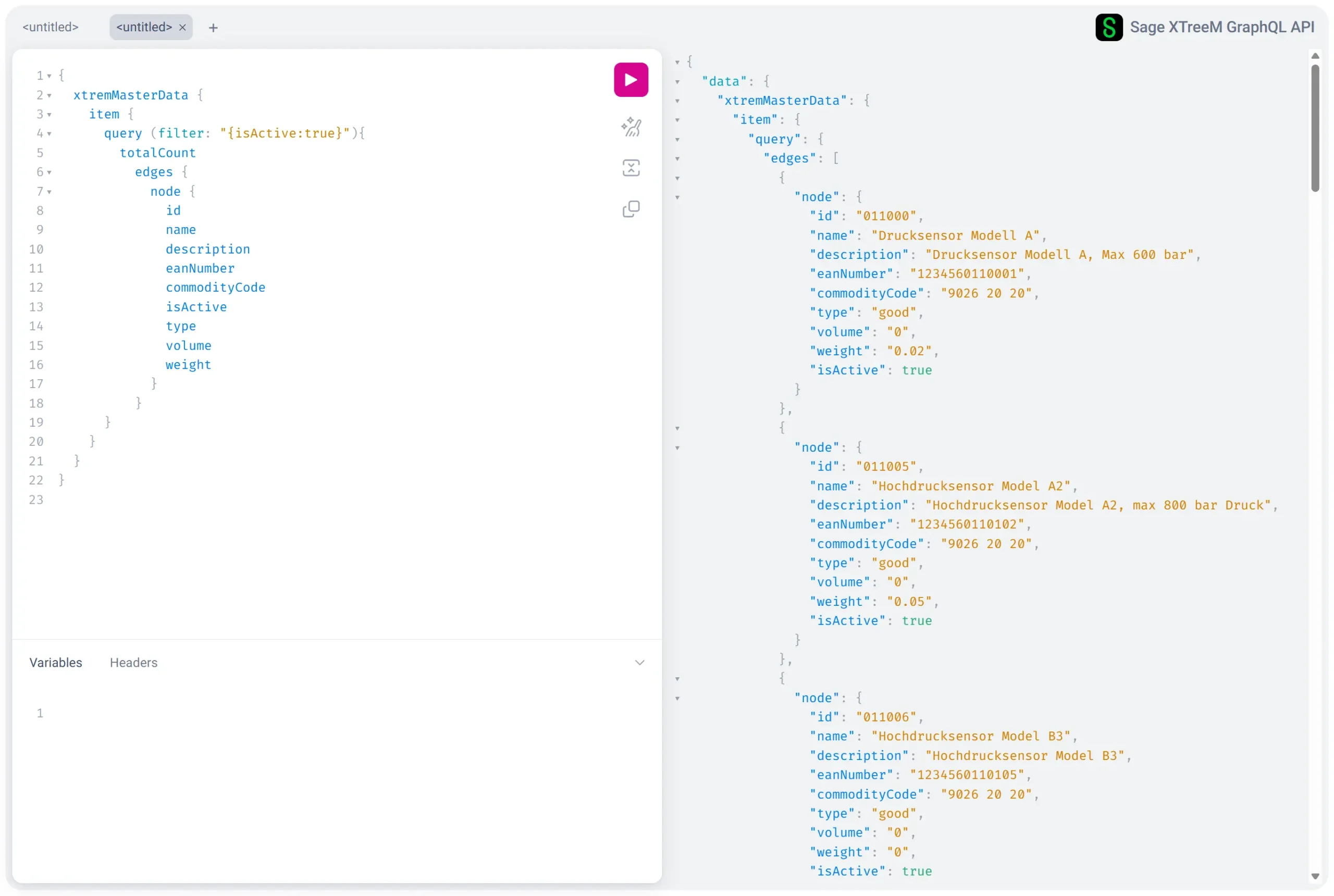Image resolution: width=1334 pixels, height=896 pixels.
Task: Click the EAN value "1234560110001"
Action: coord(970,273)
